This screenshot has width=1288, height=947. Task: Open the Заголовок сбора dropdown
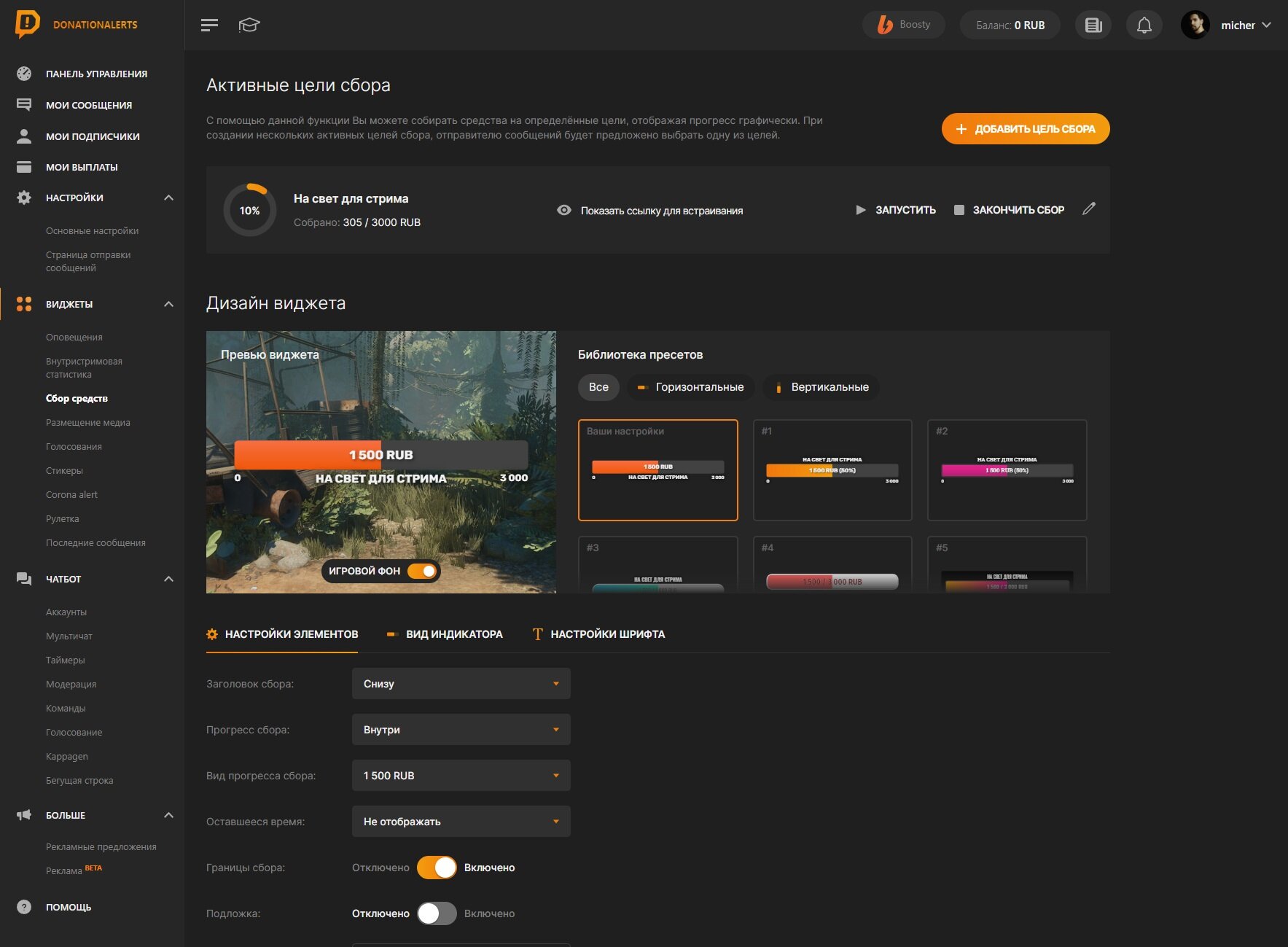461,684
